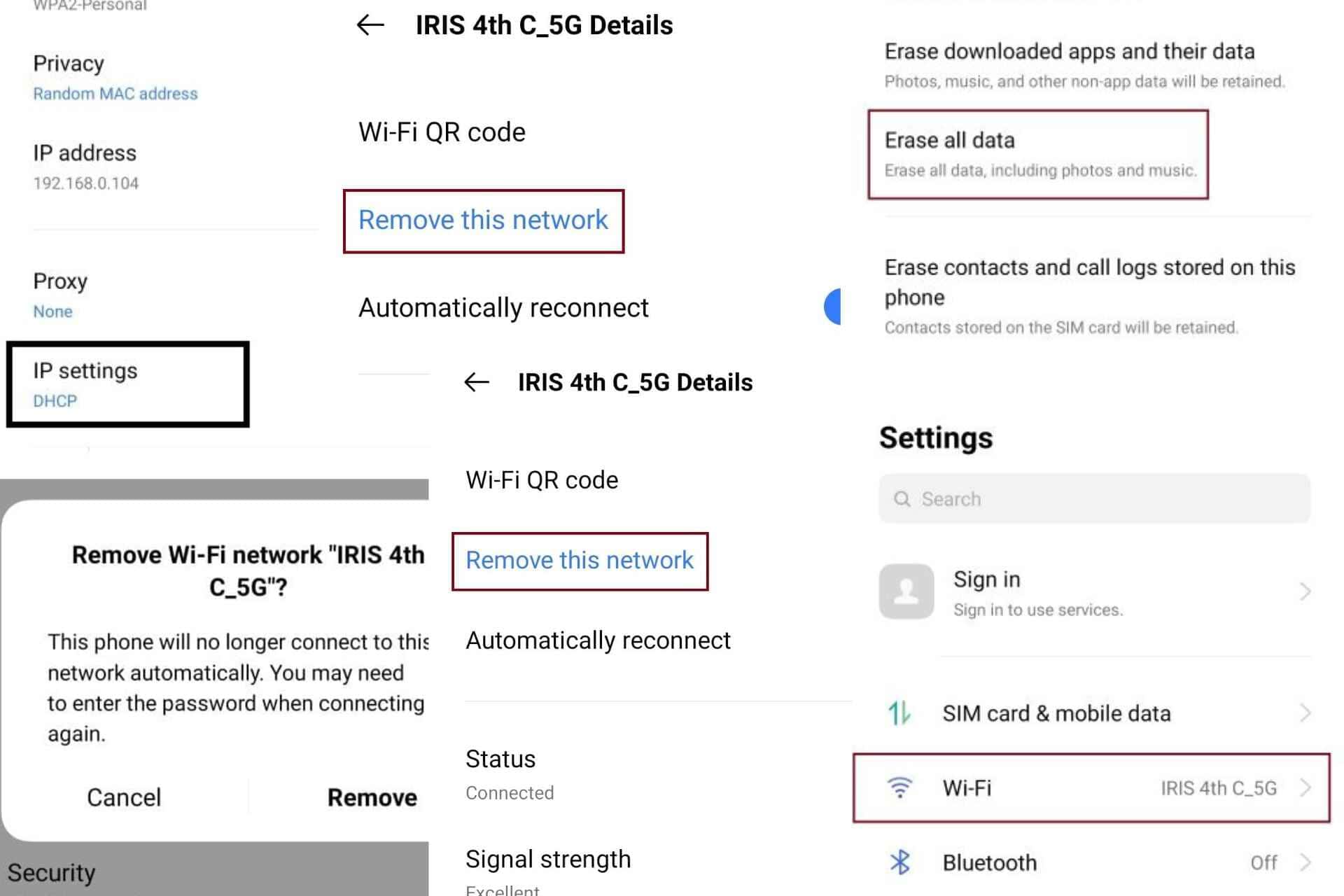1344x896 pixels.
Task: Open the Wi-Fi QR code
Action: 442,132
